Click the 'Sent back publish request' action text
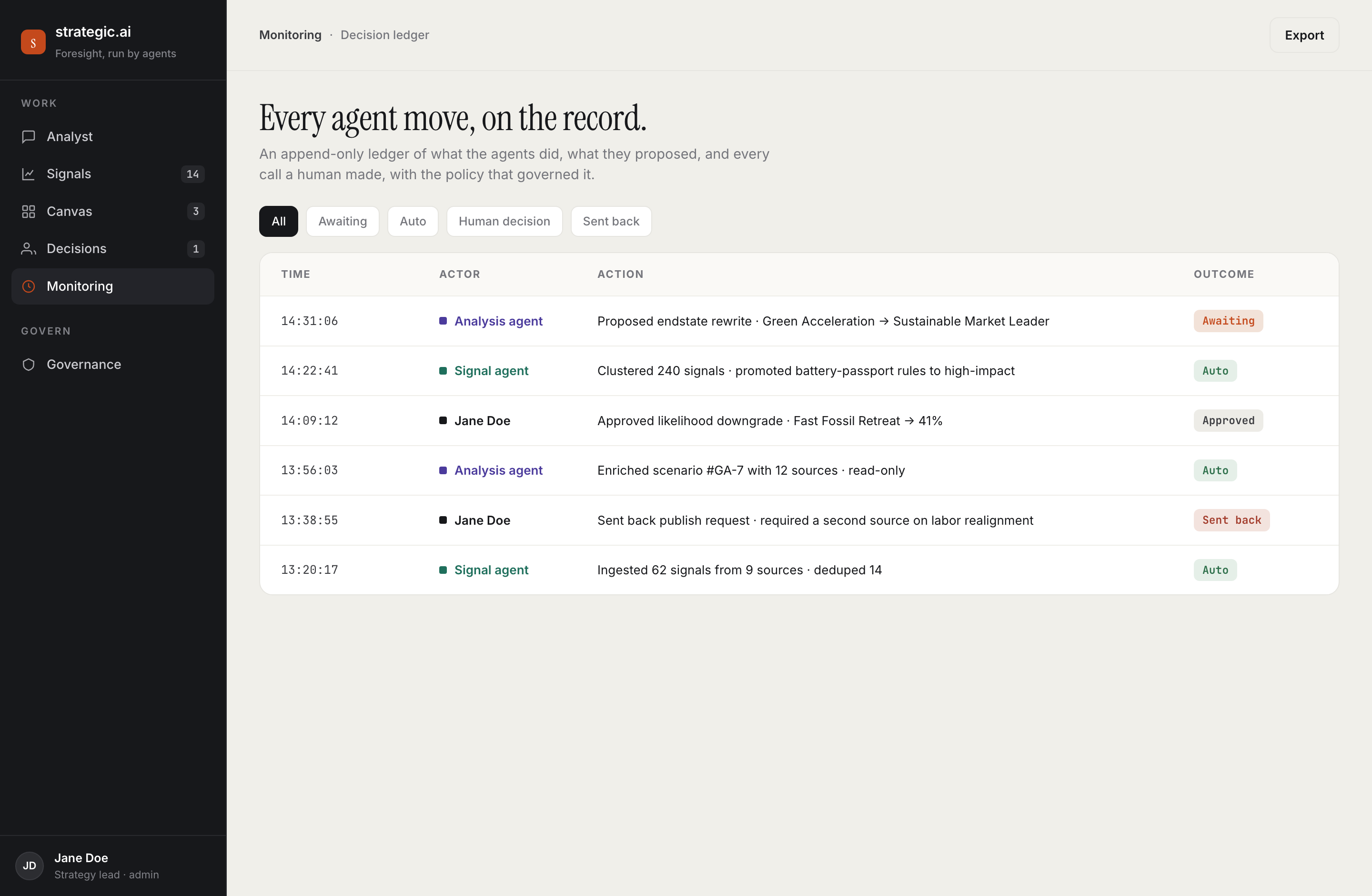This screenshot has height=896, width=1372. (x=815, y=520)
